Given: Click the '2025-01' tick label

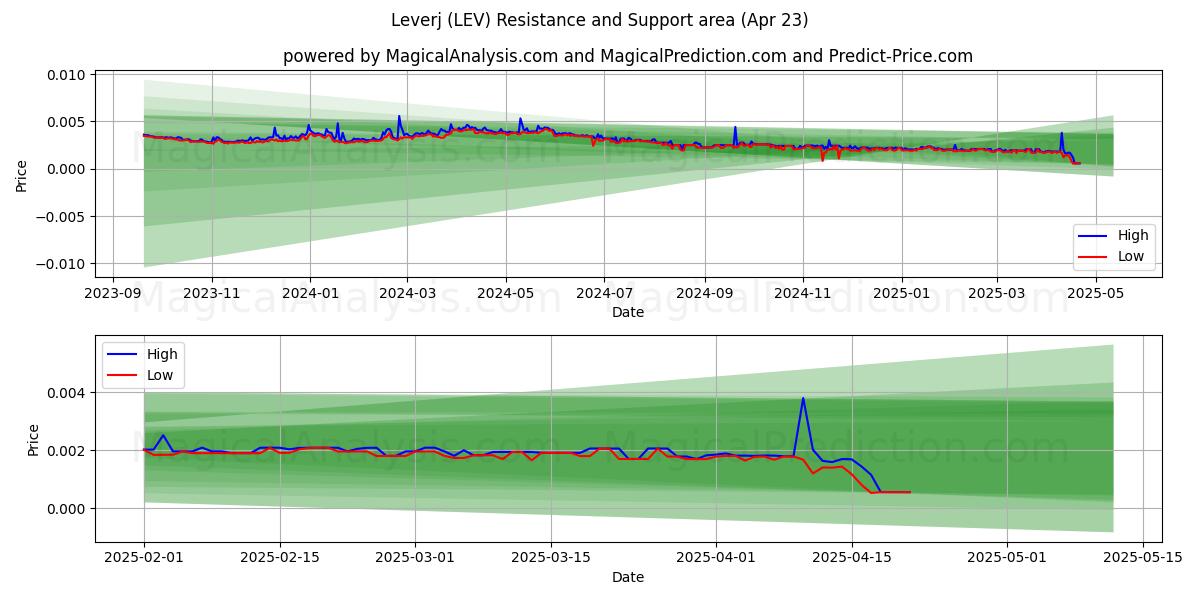Looking at the screenshot, I should point(901,292).
